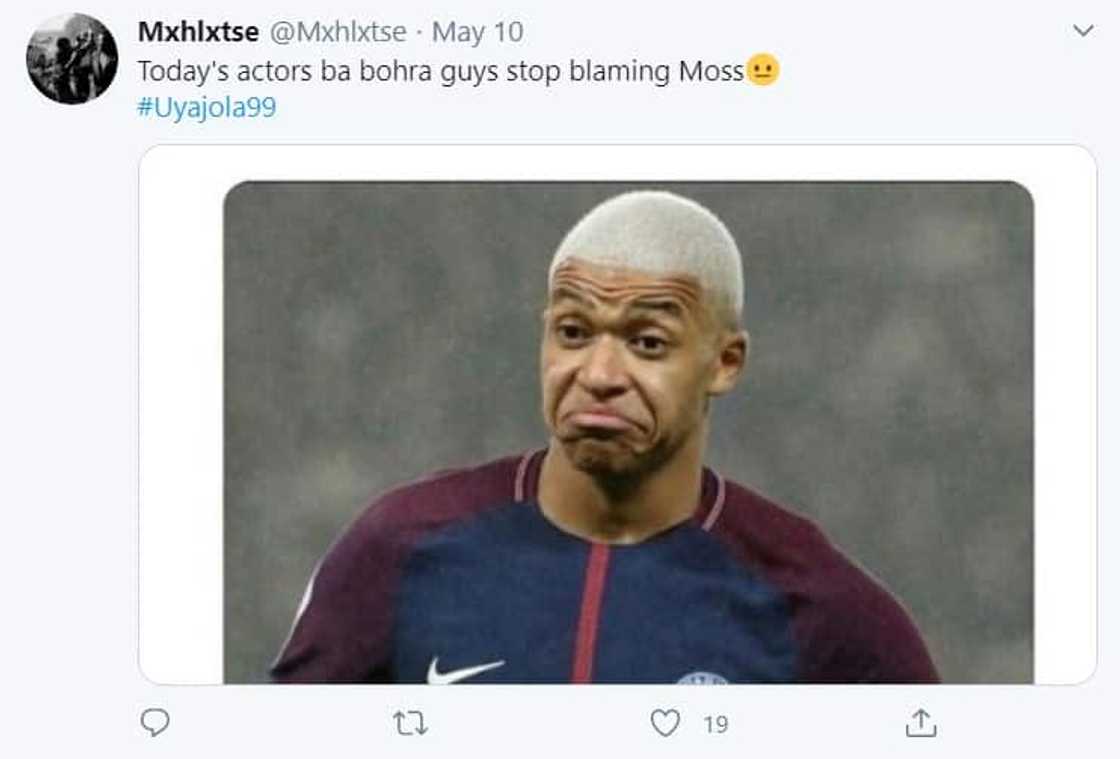Click the white border of media card

click(x=180, y=420)
